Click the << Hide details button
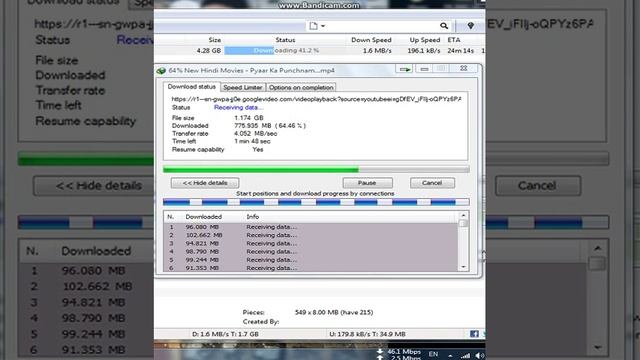 pyautogui.click(x=205, y=183)
